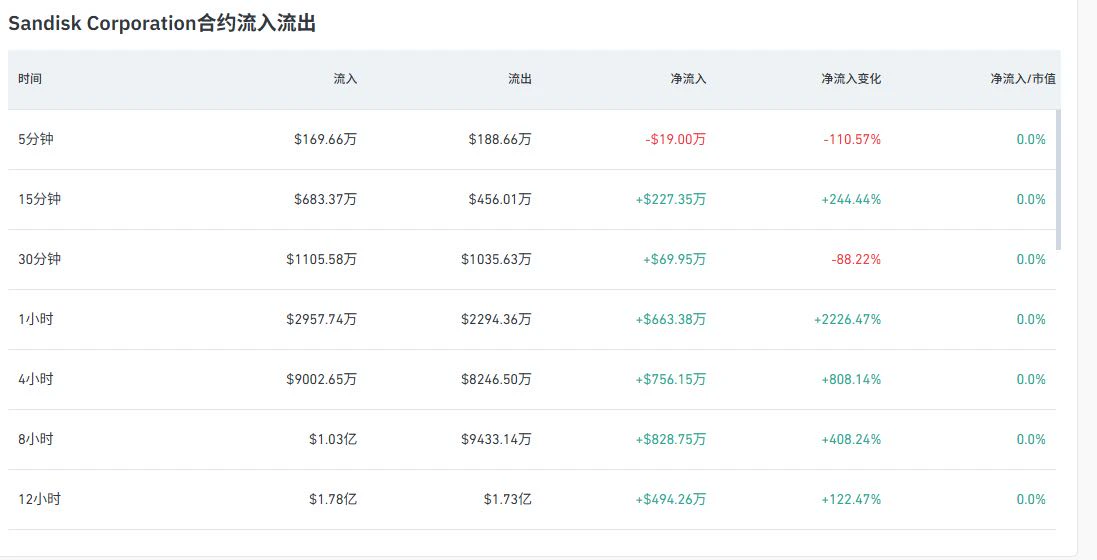
Task: Click outflow value $188.66万
Action: click(x=500, y=139)
